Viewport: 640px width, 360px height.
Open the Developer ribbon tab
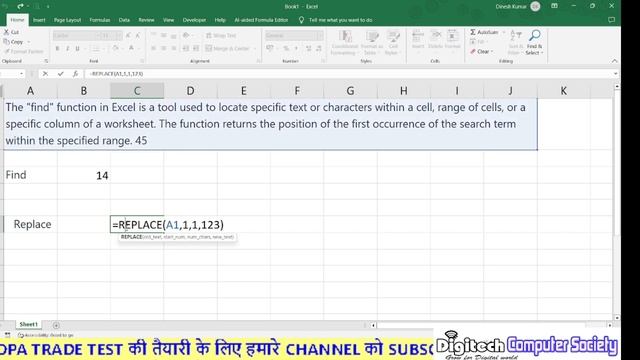[194, 20]
